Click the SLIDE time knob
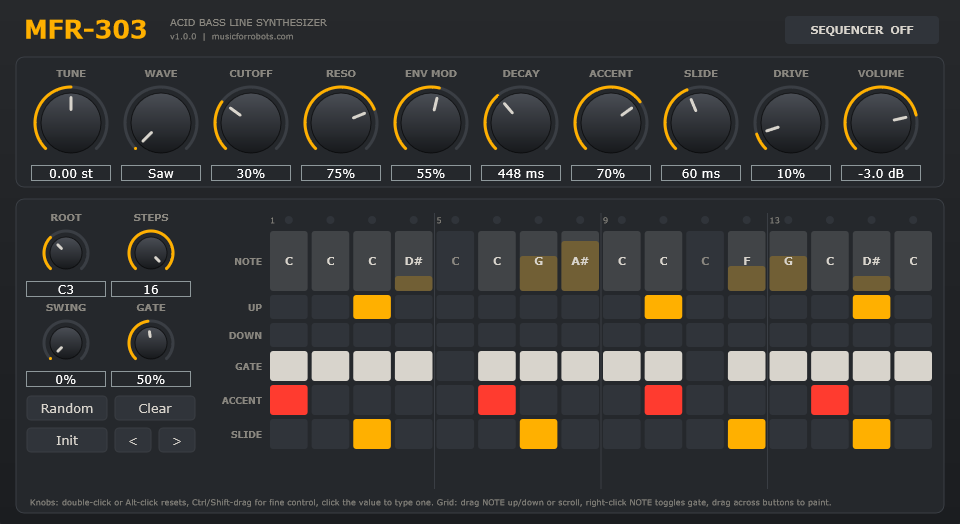 pyautogui.click(x=701, y=121)
